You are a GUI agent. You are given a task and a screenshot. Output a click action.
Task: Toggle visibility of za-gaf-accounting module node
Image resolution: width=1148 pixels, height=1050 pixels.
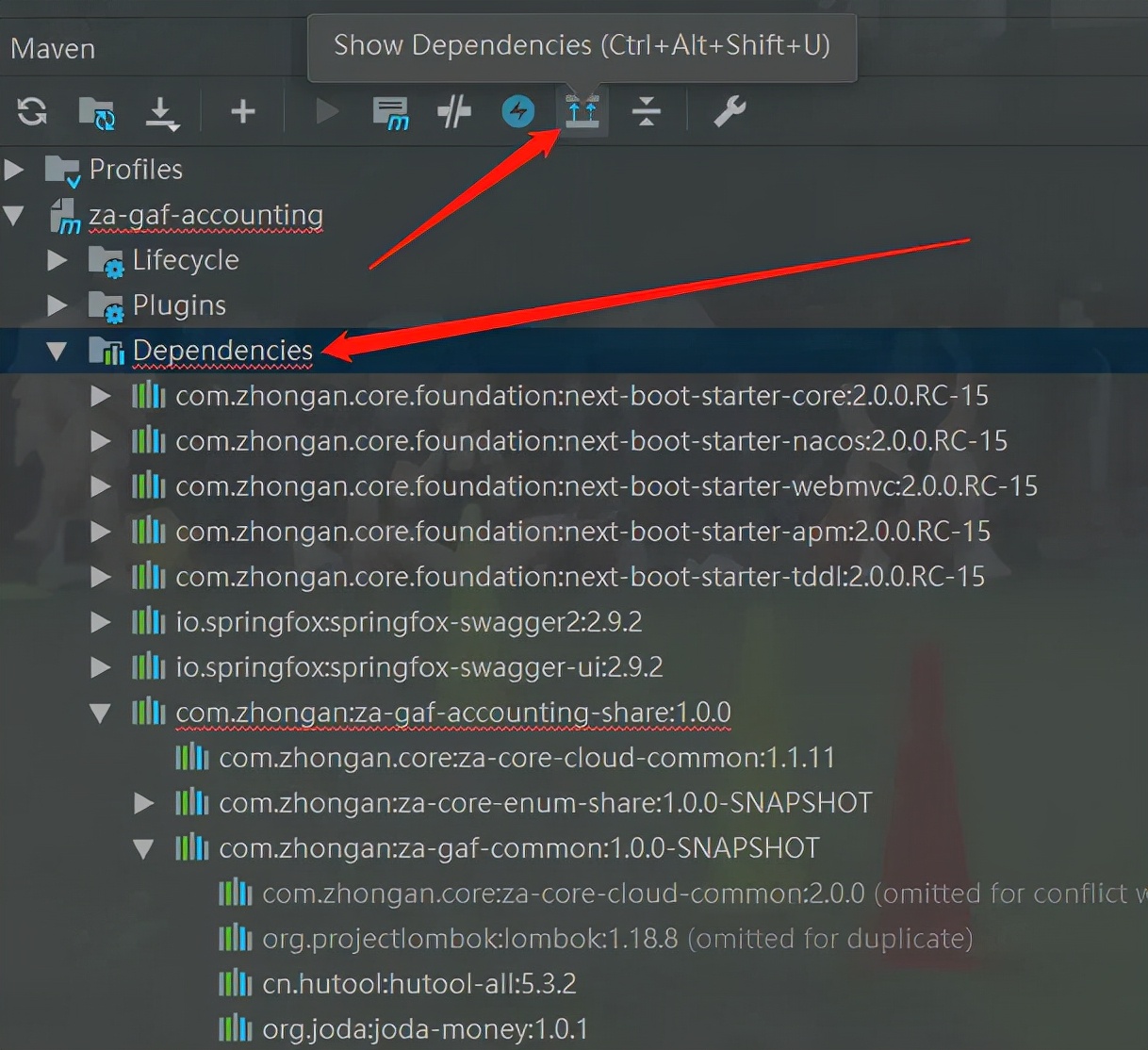(14, 214)
